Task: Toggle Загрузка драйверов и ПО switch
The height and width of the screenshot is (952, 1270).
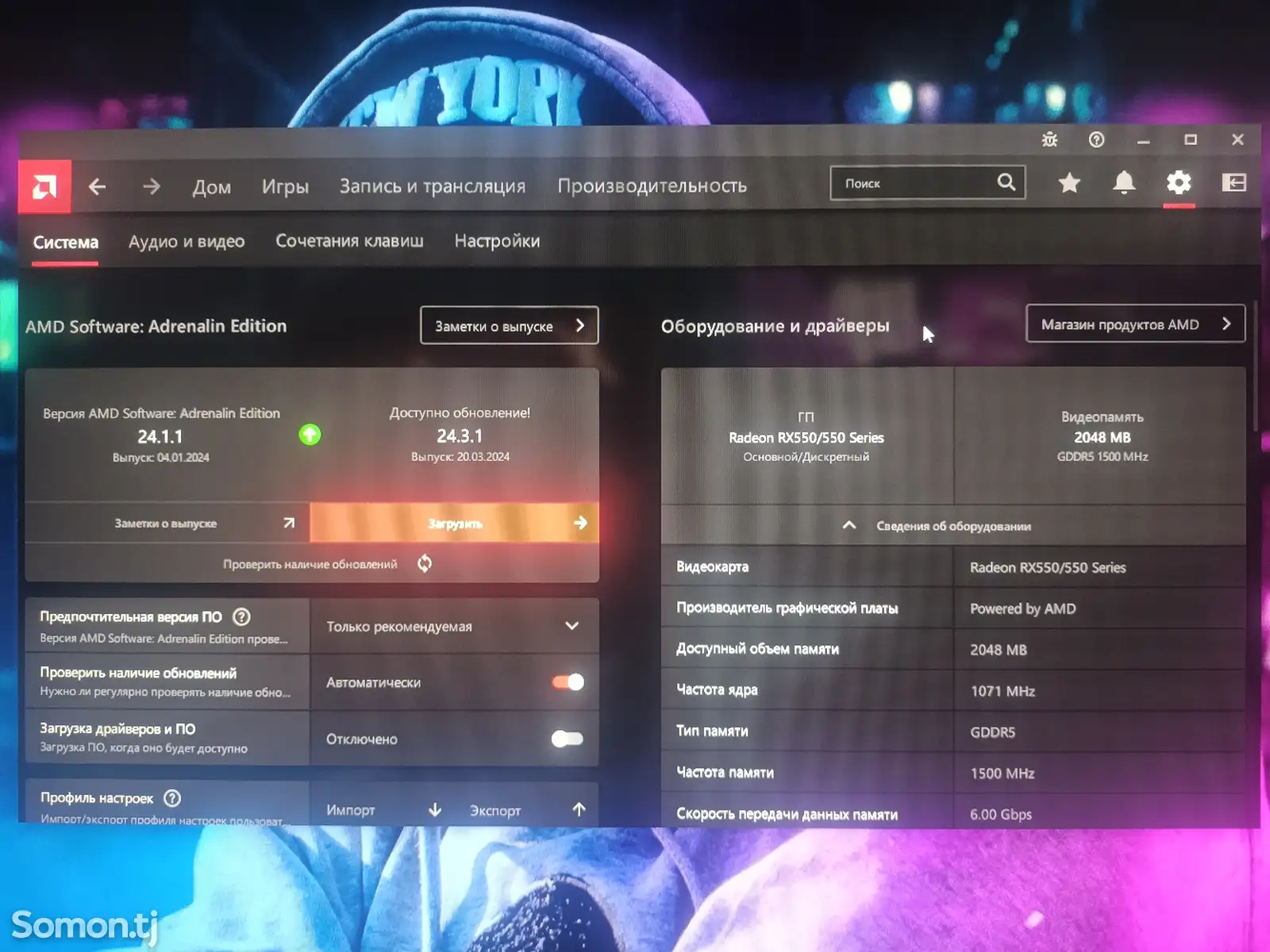Action: [568, 739]
